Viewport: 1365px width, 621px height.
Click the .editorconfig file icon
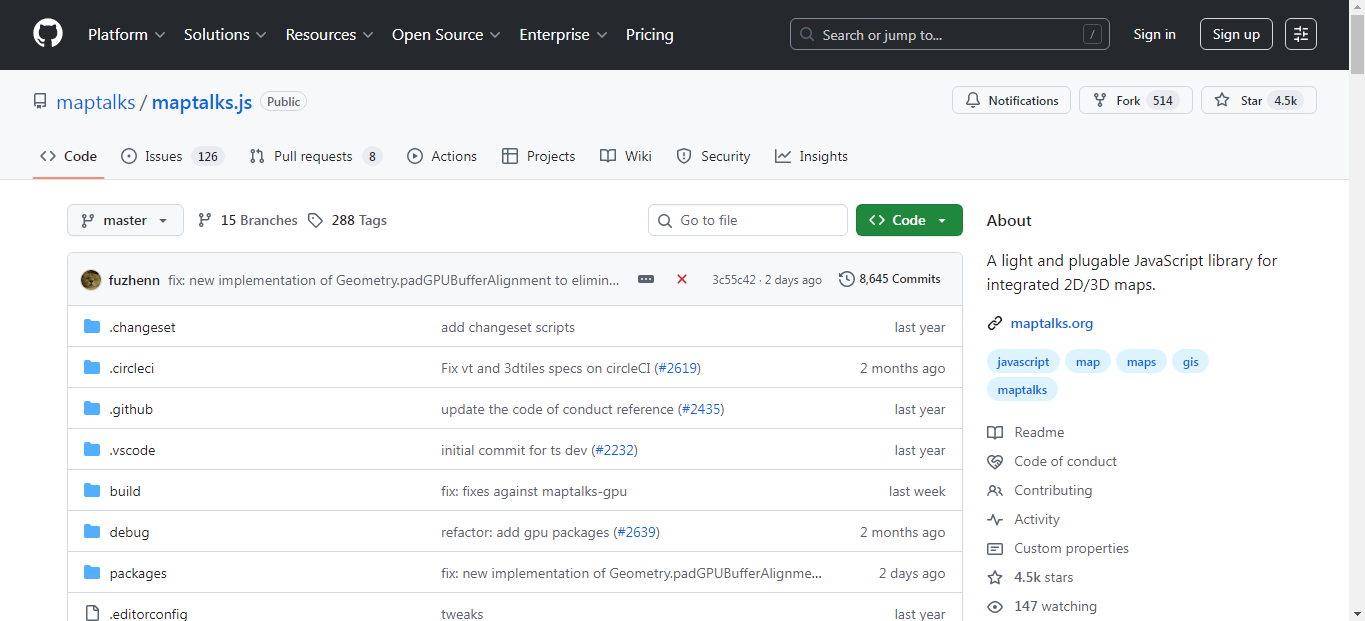pyautogui.click(x=92, y=613)
